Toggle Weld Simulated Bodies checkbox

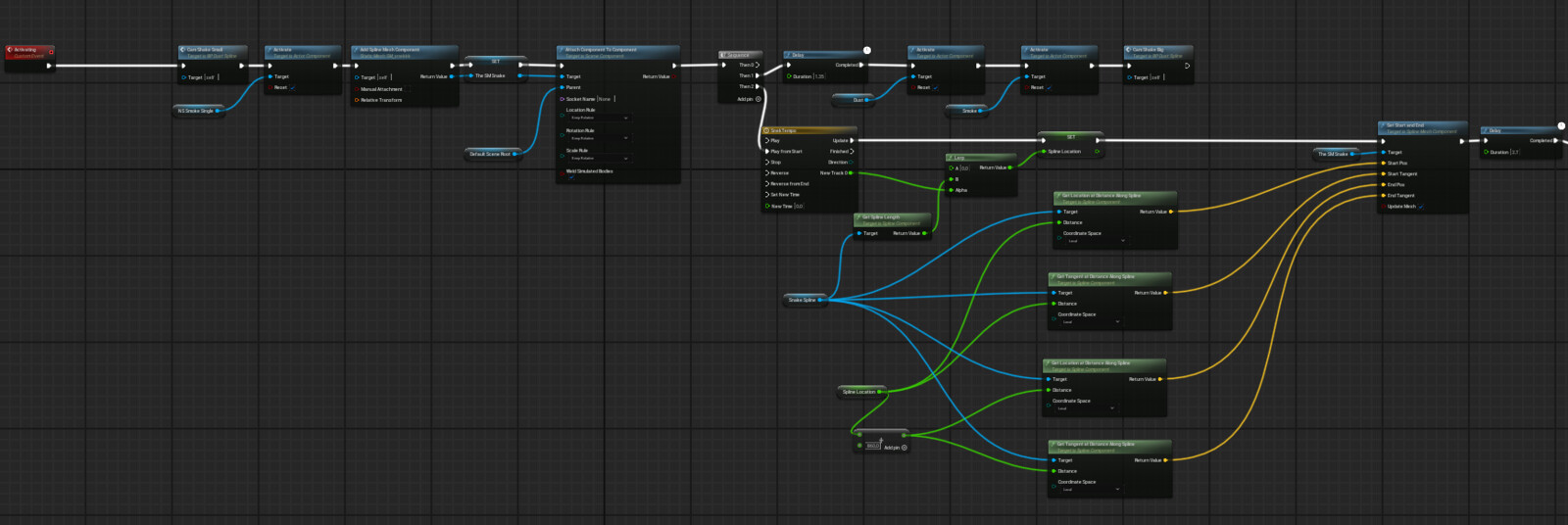tap(571, 177)
